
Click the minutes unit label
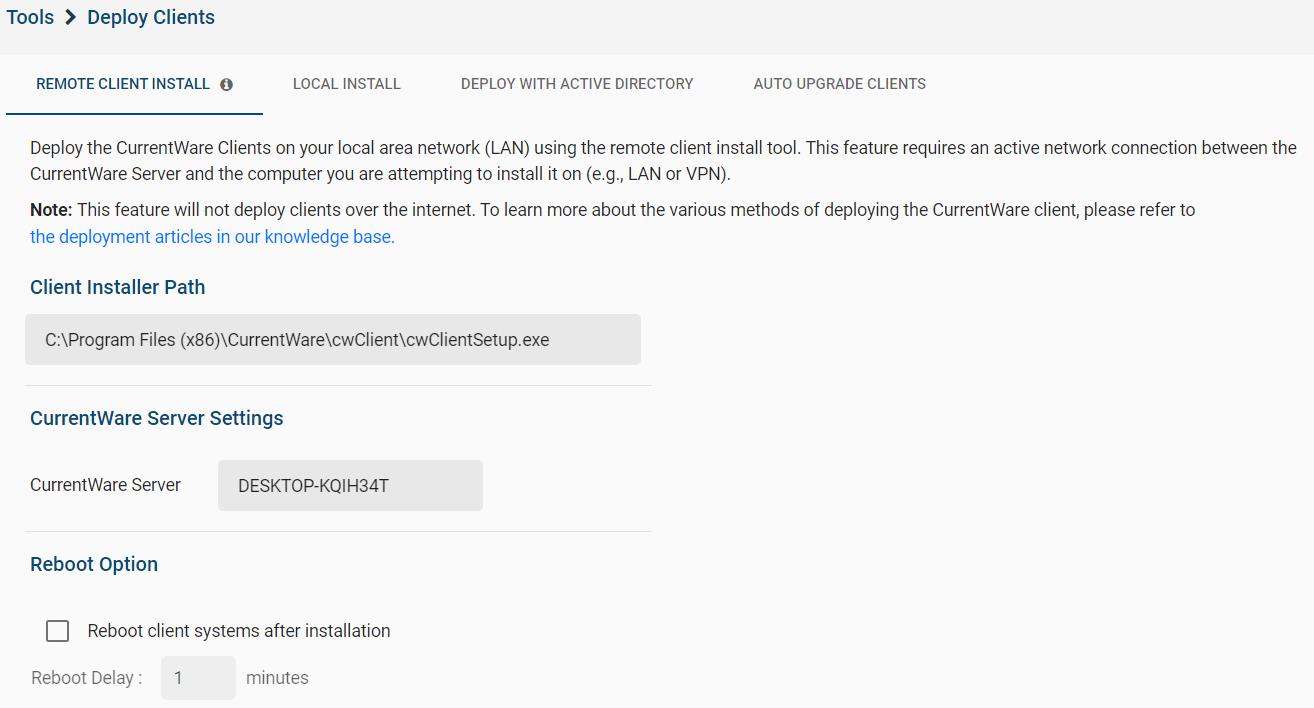click(x=277, y=678)
